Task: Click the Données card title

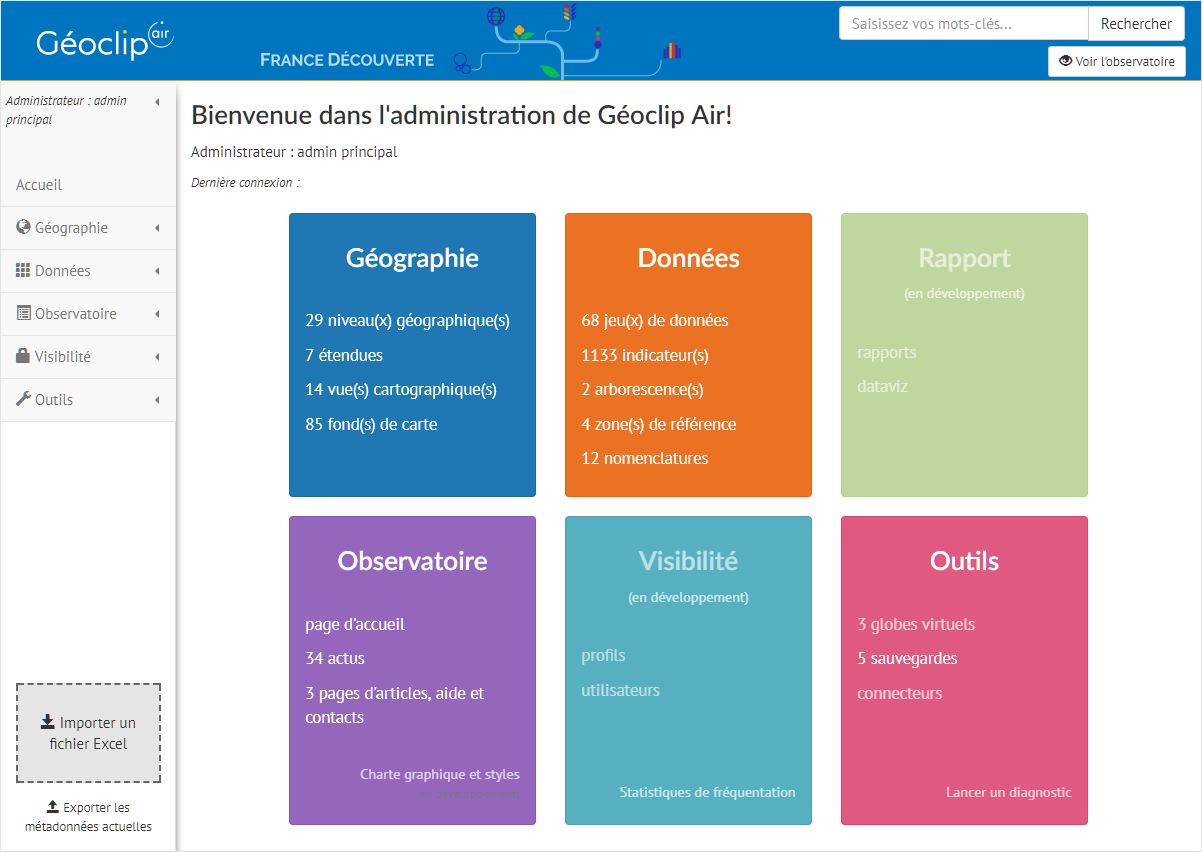Action: (x=689, y=258)
